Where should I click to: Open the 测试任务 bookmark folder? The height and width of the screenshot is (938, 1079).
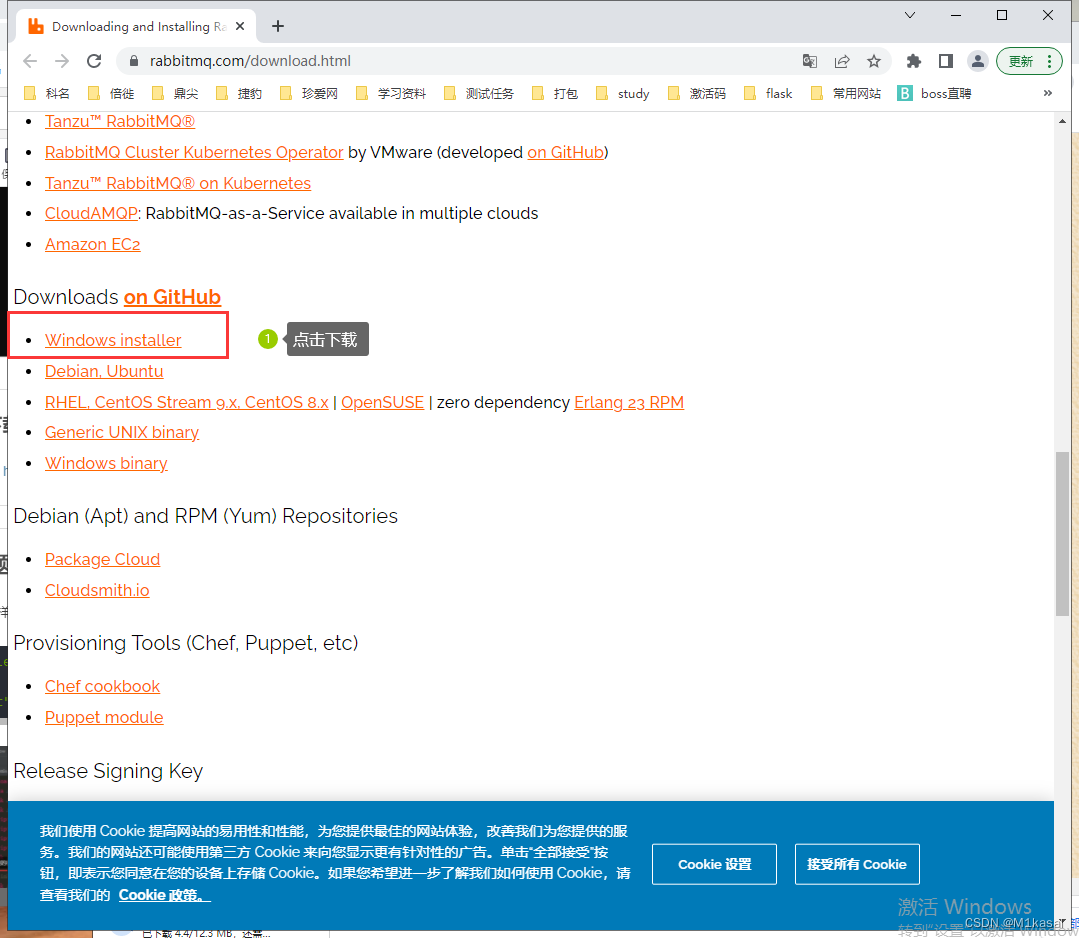coord(479,94)
